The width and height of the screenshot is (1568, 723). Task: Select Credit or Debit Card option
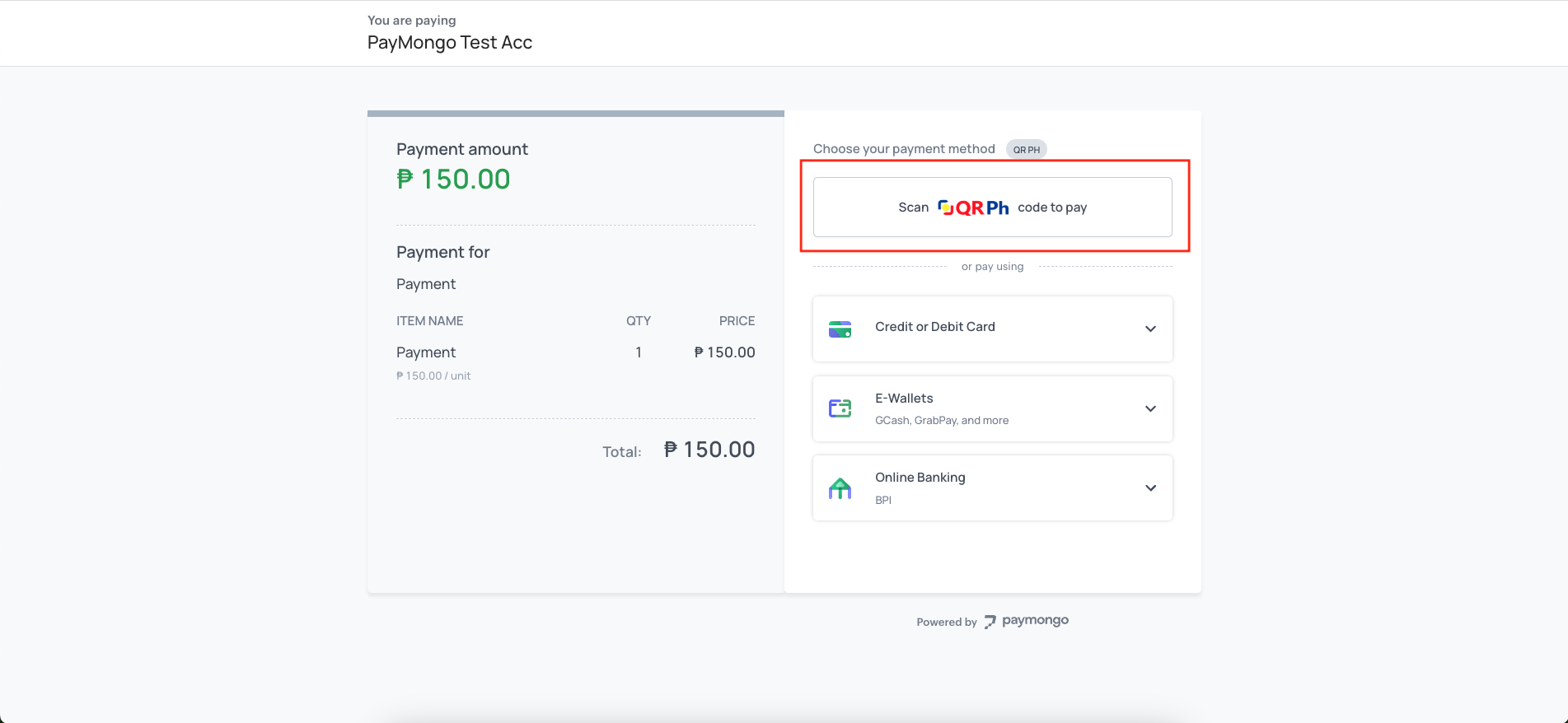click(x=935, y=327)
